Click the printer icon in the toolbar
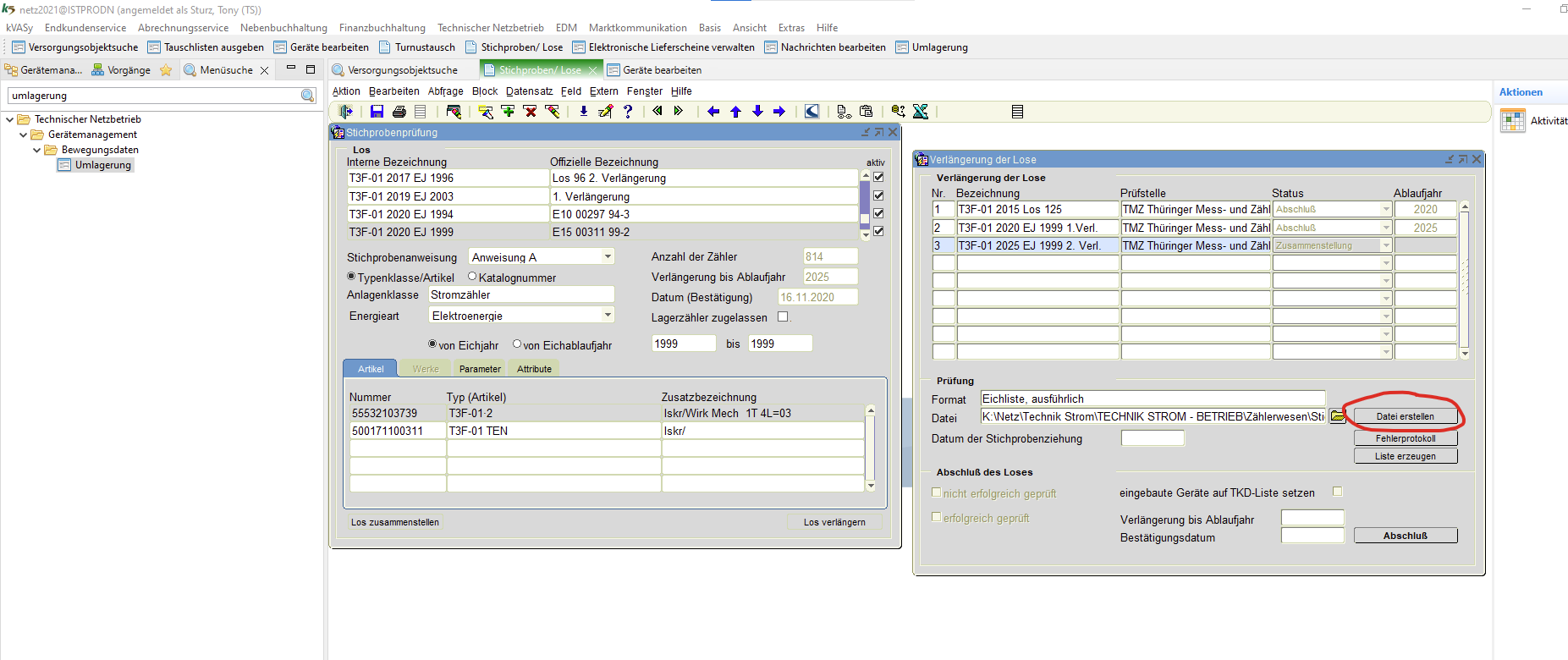Viewport: 1568px width, 660px height. pos(399,112)
